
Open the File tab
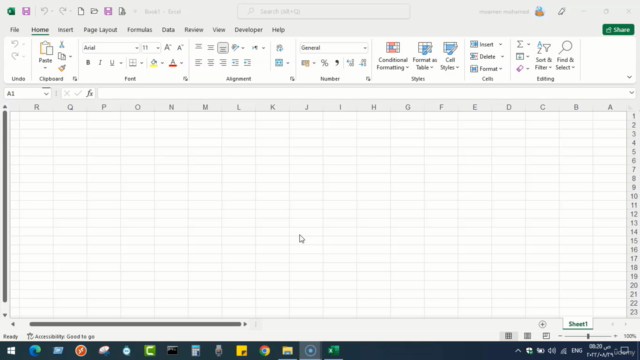point(15,30)
